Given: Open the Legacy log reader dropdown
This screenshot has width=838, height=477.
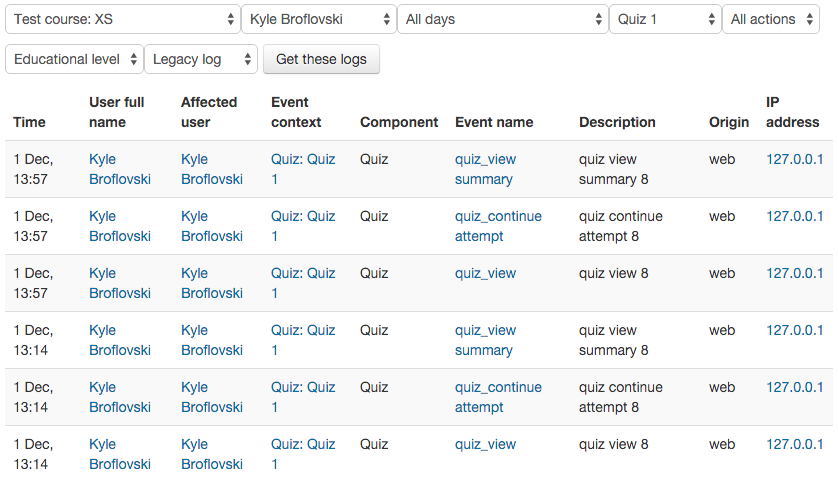Looking at the screenshot, I should [201, 59].
